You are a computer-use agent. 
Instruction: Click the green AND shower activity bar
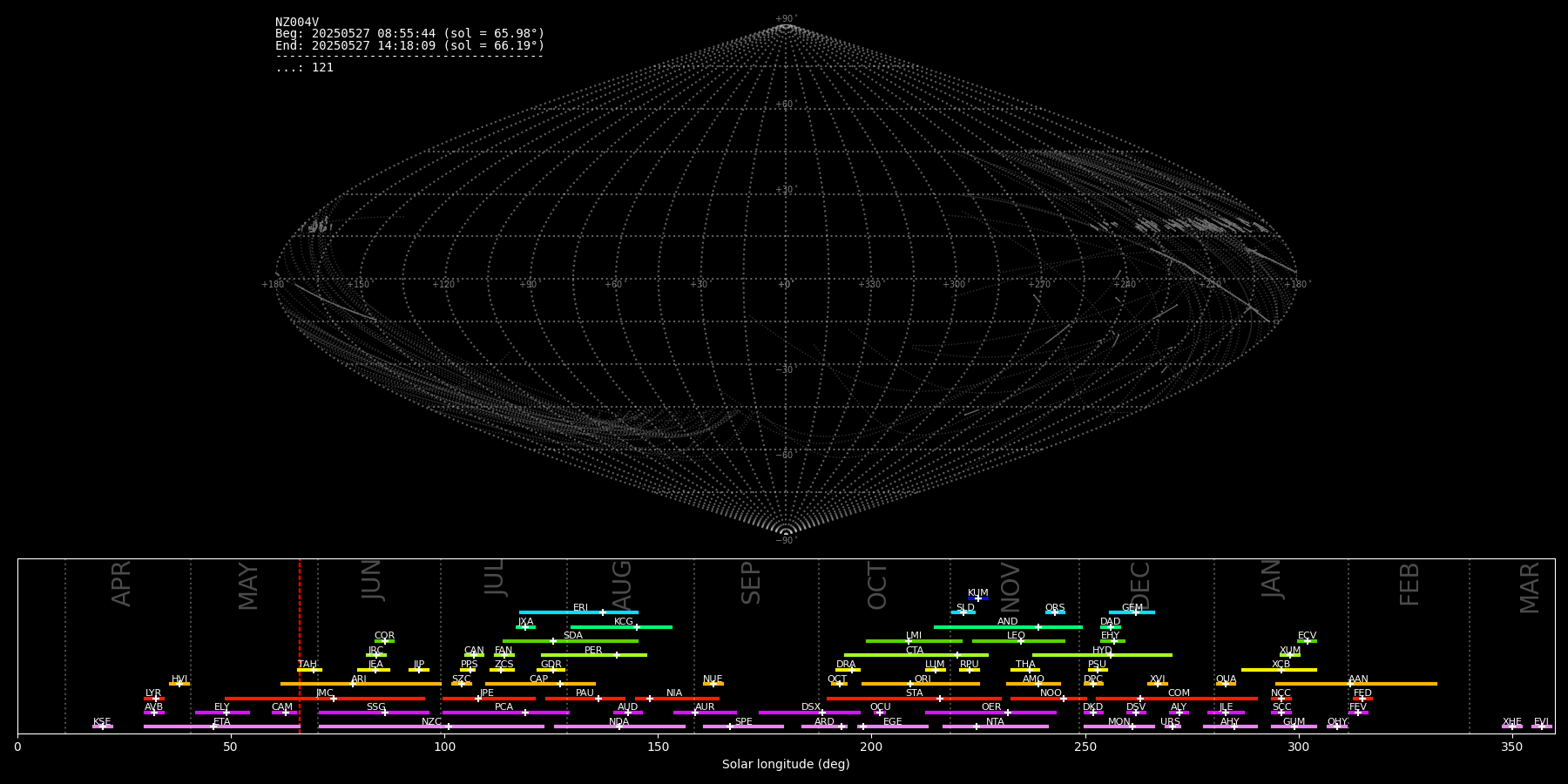(1008, 627)
